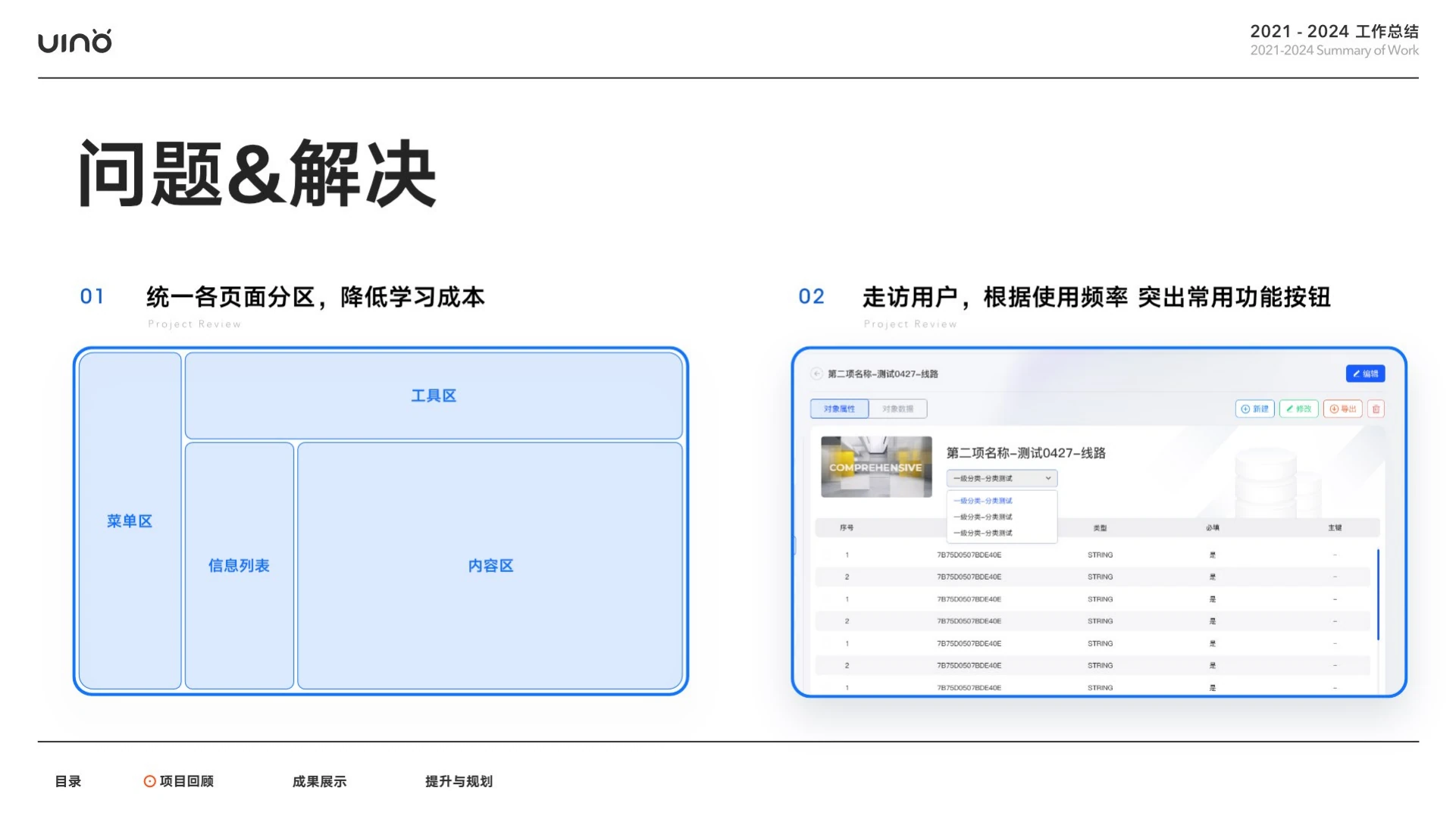This screenshot has height=819, width=1456.
Task: Click the 目录 footer navigation item
Action: 68,781
